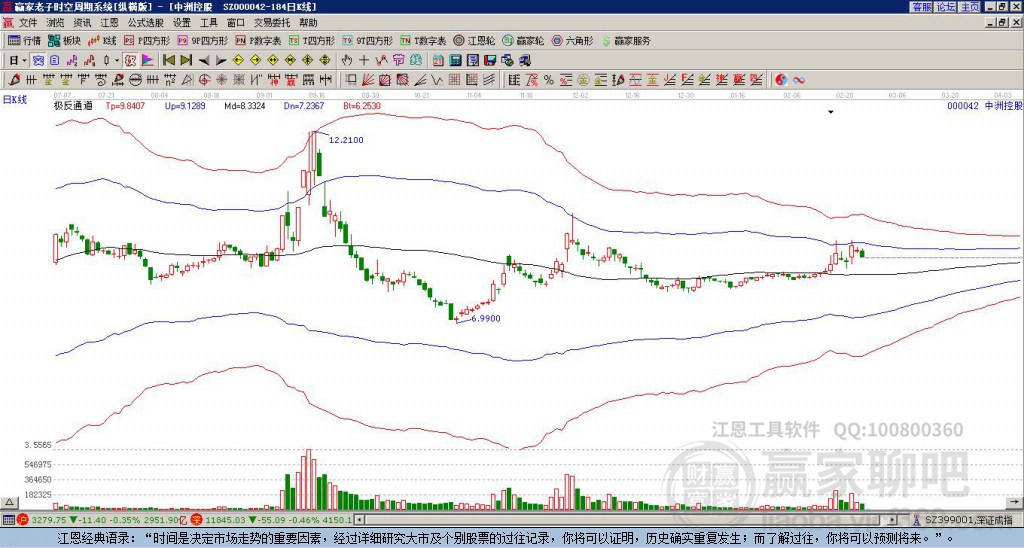
Task: Click the 日K线 period label
Action: [x=15, y=99]
